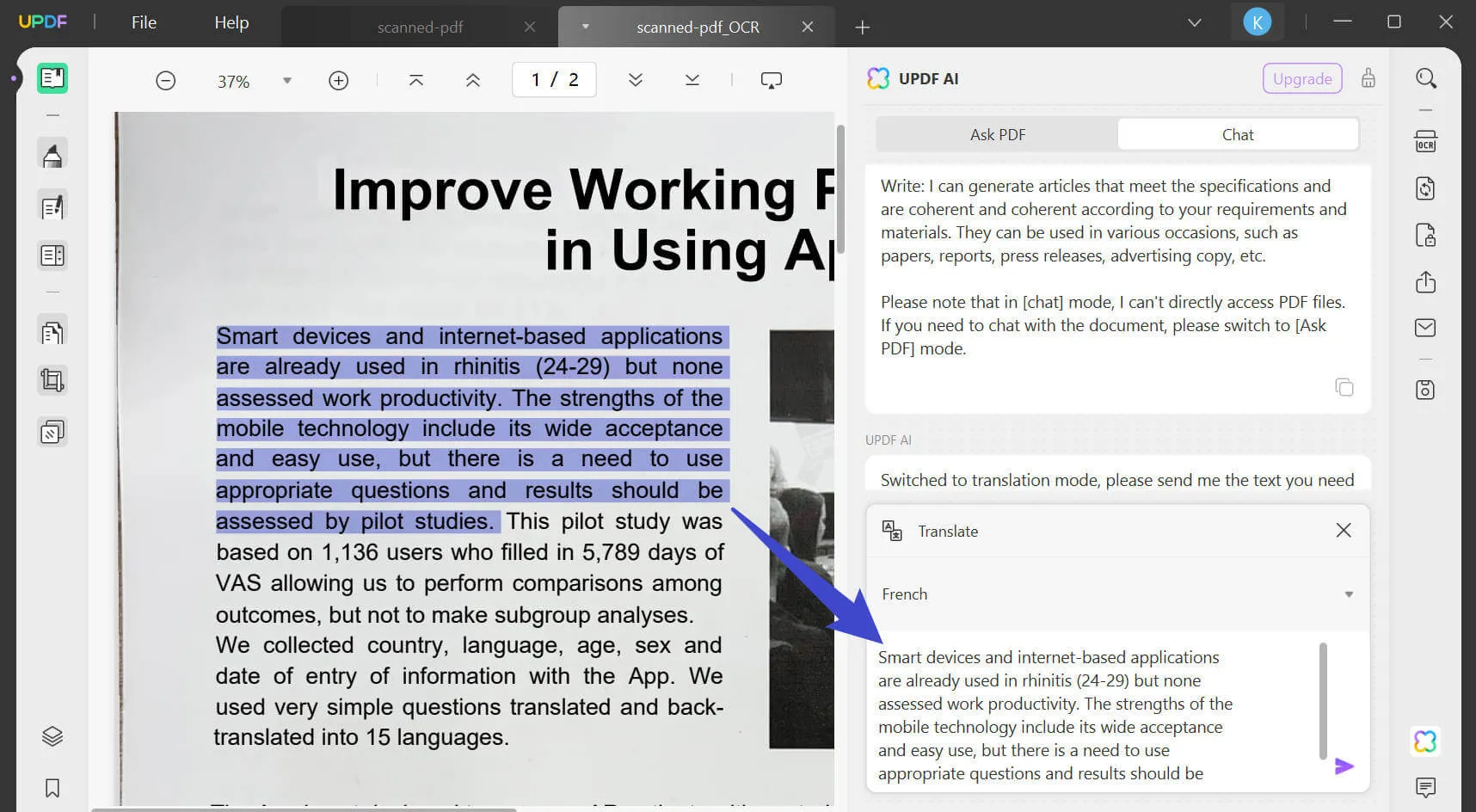Image resolution: width=1476 pixels, height=812 pixels.
Task: Open the user account avatar K
Action: (x=1258, y=22)
